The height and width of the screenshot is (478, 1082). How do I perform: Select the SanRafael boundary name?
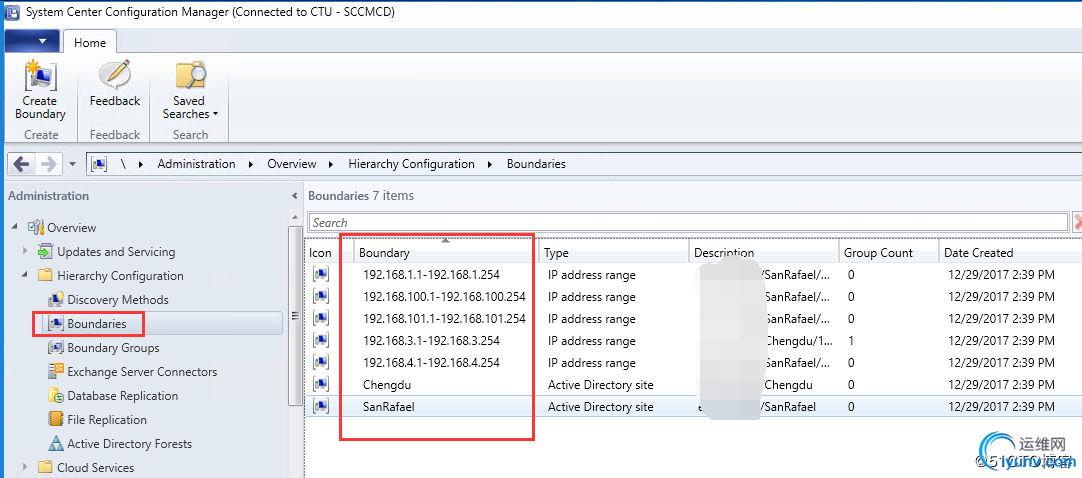[x=388, y=407]
